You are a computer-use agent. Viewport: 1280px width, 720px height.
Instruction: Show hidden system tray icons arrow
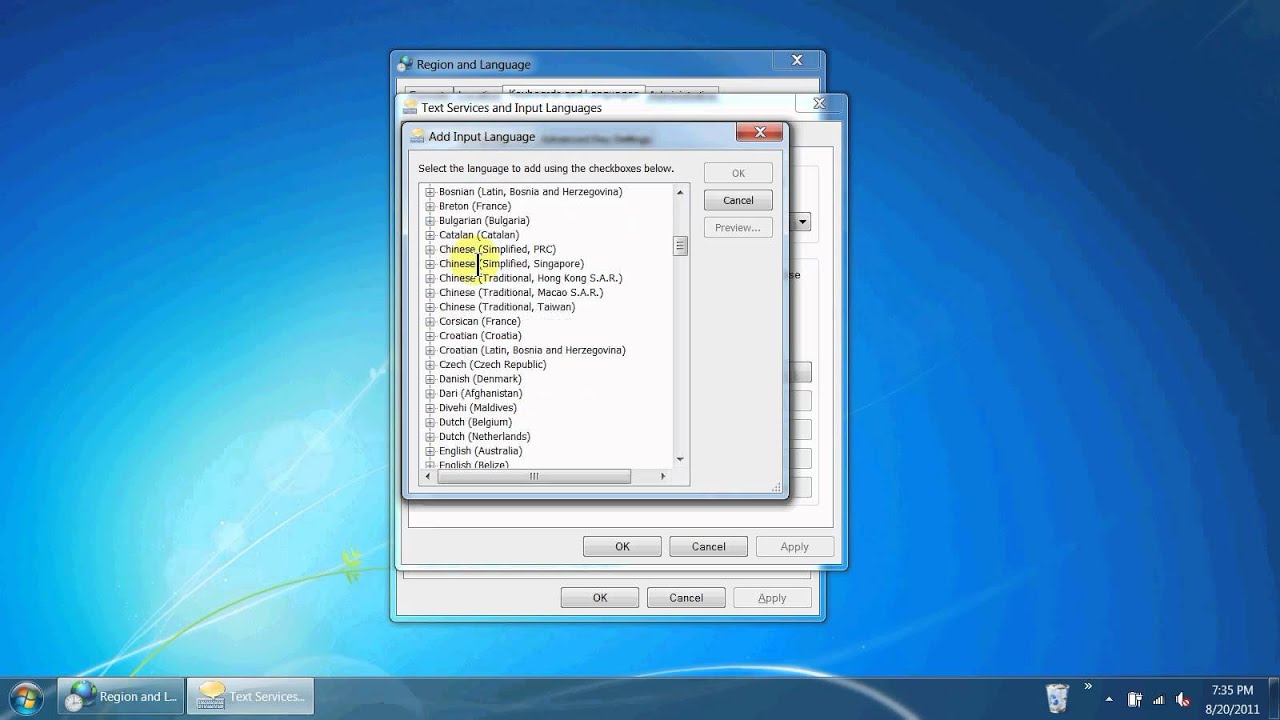tap(1108, 699)
